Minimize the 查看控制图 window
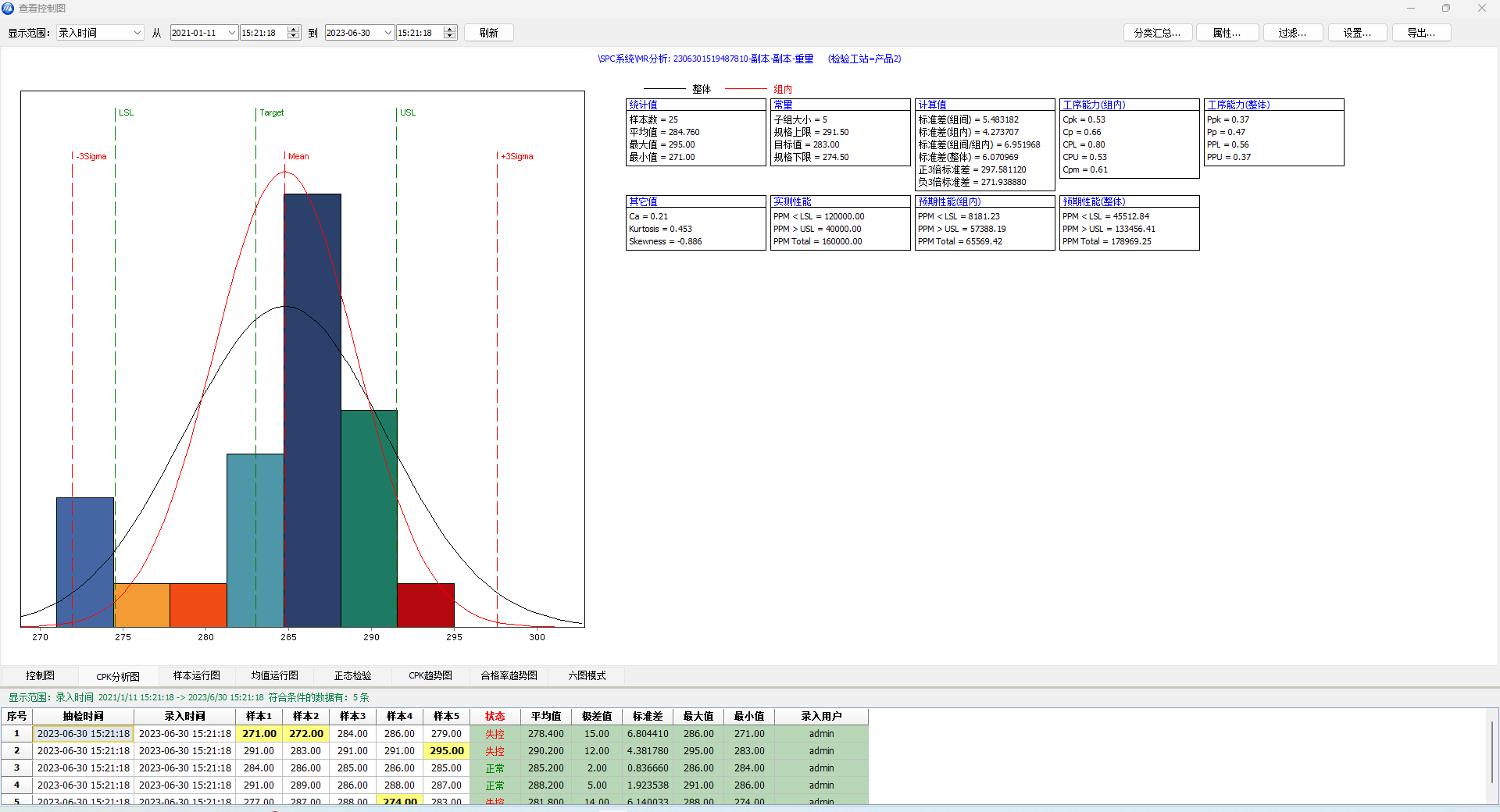1500x812 pixels. (1411, 8)
